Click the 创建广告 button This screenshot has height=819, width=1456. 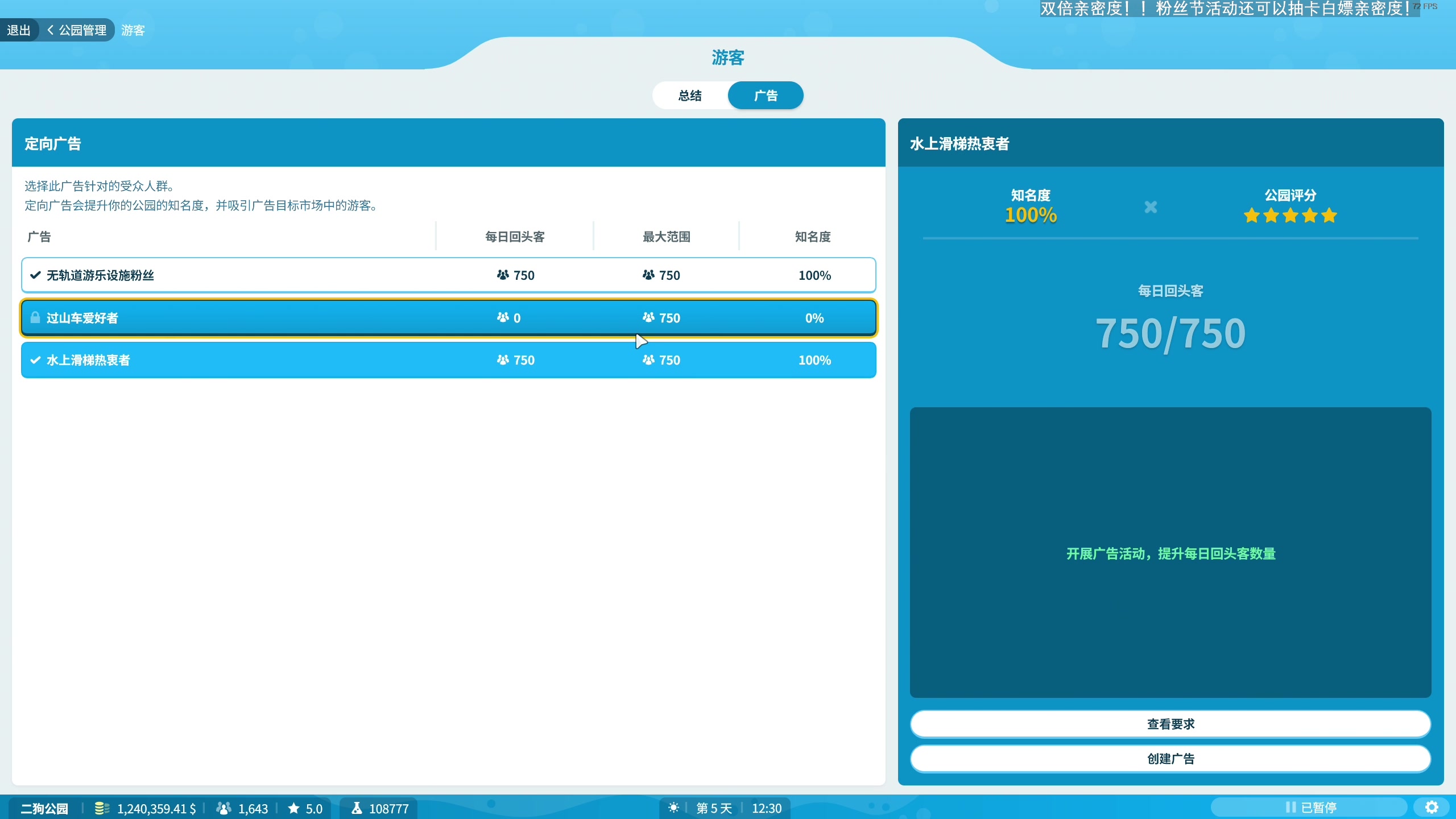tap(1170, 759)
